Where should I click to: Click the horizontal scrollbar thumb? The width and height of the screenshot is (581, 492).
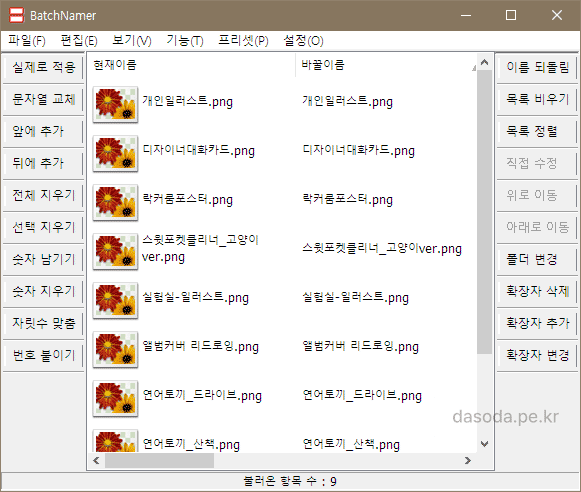[159, 461]
